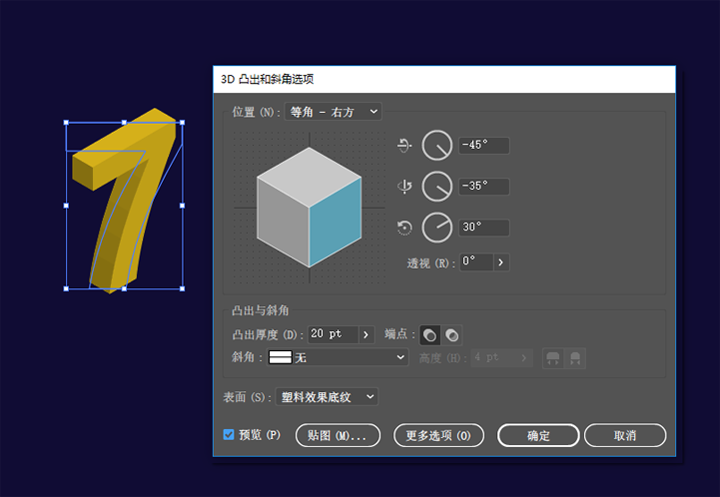
Task: Click the -45° X rotation input field
Action: (x=483, y=145)
